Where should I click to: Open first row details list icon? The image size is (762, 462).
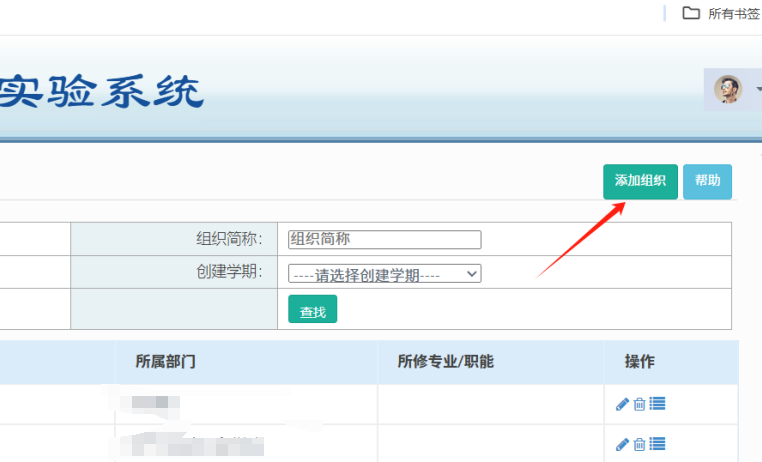click(x=657, y=404)
